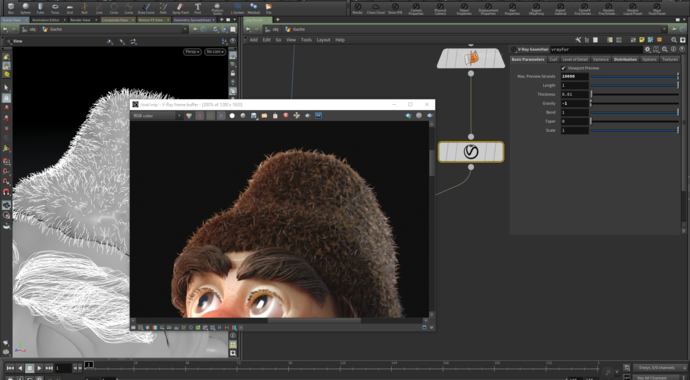Click the Gucho path button in scene view
The height and width of the screenshot is (380, 690).
[52, 29]
